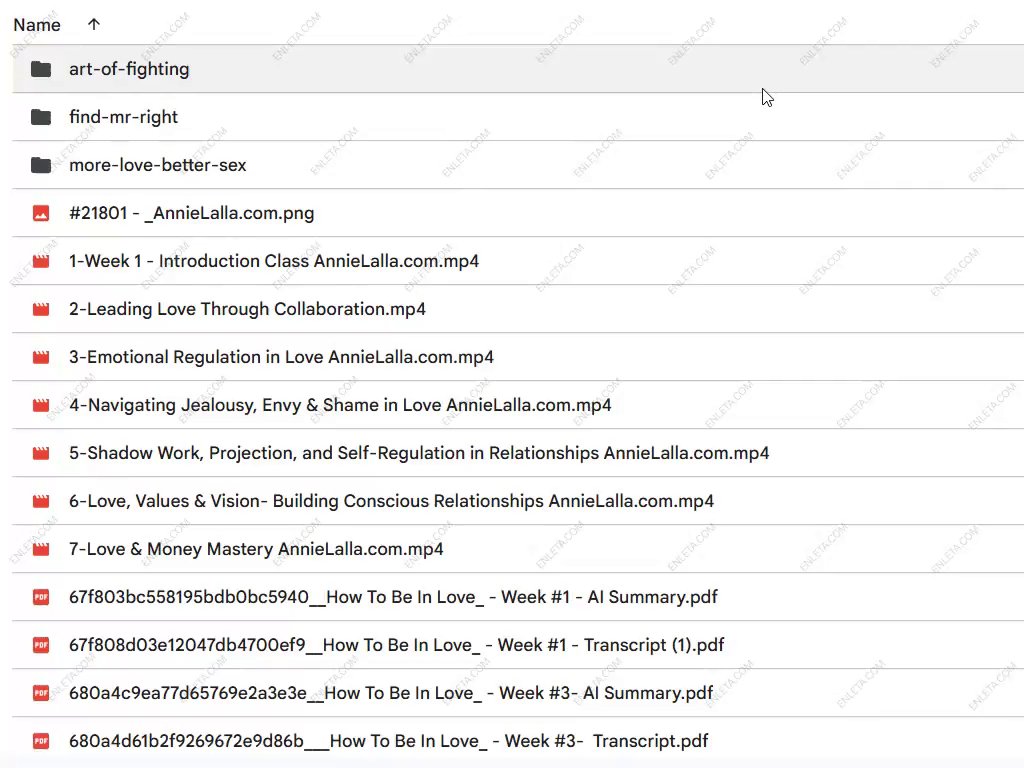Open the art-of-fighting folder name

[x=129, y=69]
